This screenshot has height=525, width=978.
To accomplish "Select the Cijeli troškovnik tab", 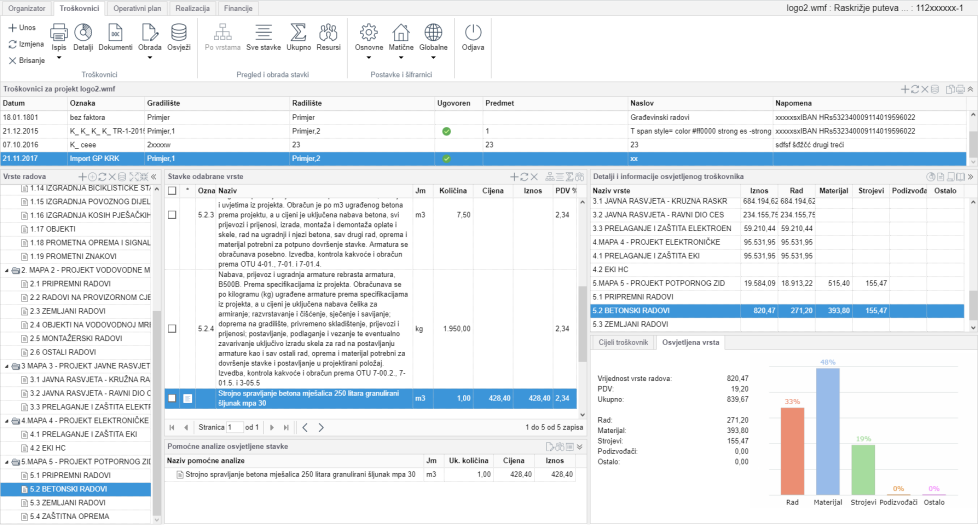I will pyautogui.click(x=623, y=342).
